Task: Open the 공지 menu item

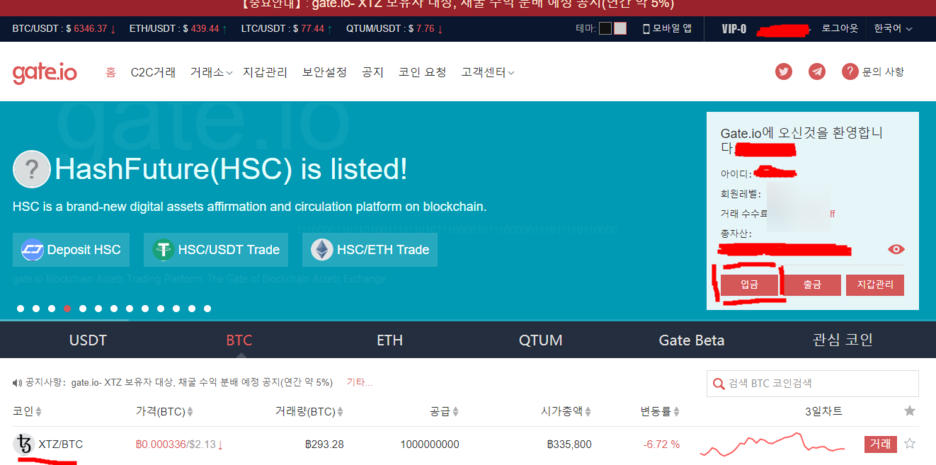Action: click(372, 73)
